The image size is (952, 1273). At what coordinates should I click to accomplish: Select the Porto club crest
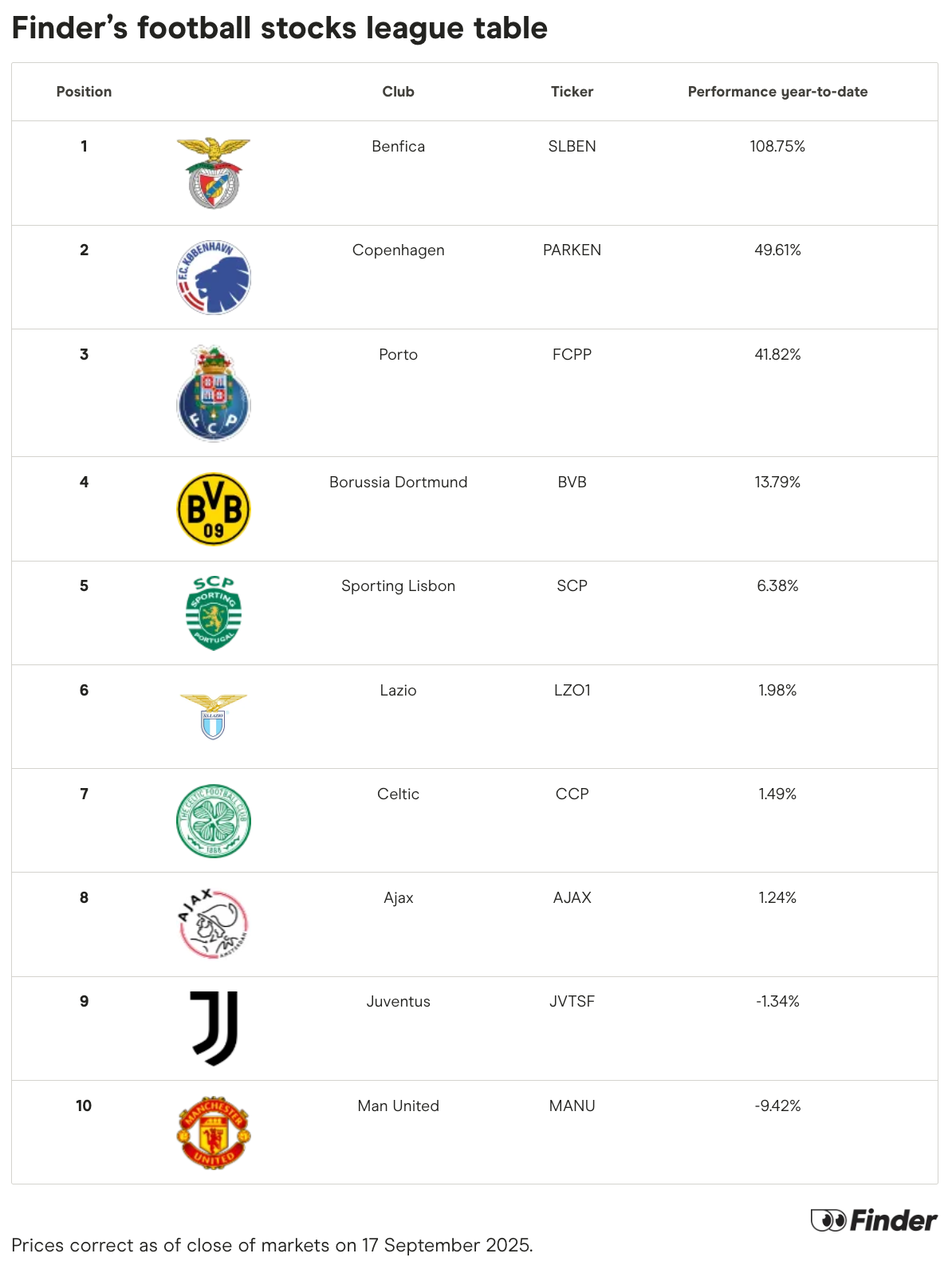click(x=214, y=393)
